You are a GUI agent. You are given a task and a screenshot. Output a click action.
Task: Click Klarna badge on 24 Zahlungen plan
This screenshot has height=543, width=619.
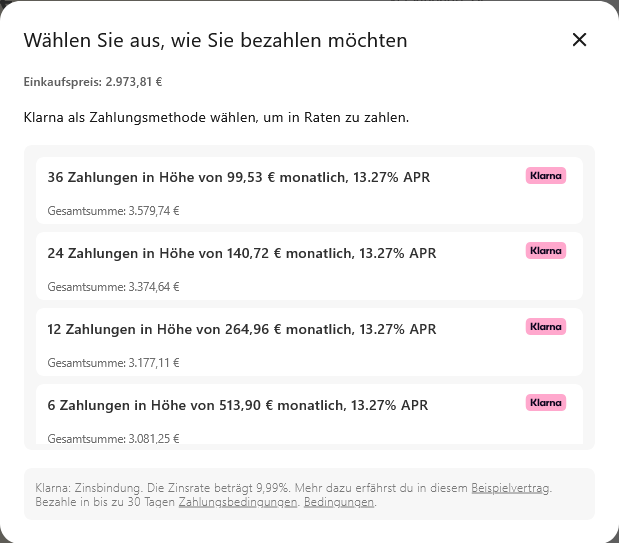point(546,251)
